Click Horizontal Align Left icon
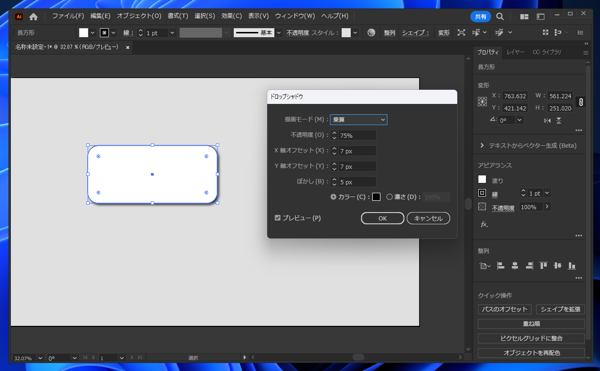The image size is (600, 371). point(501,265)
